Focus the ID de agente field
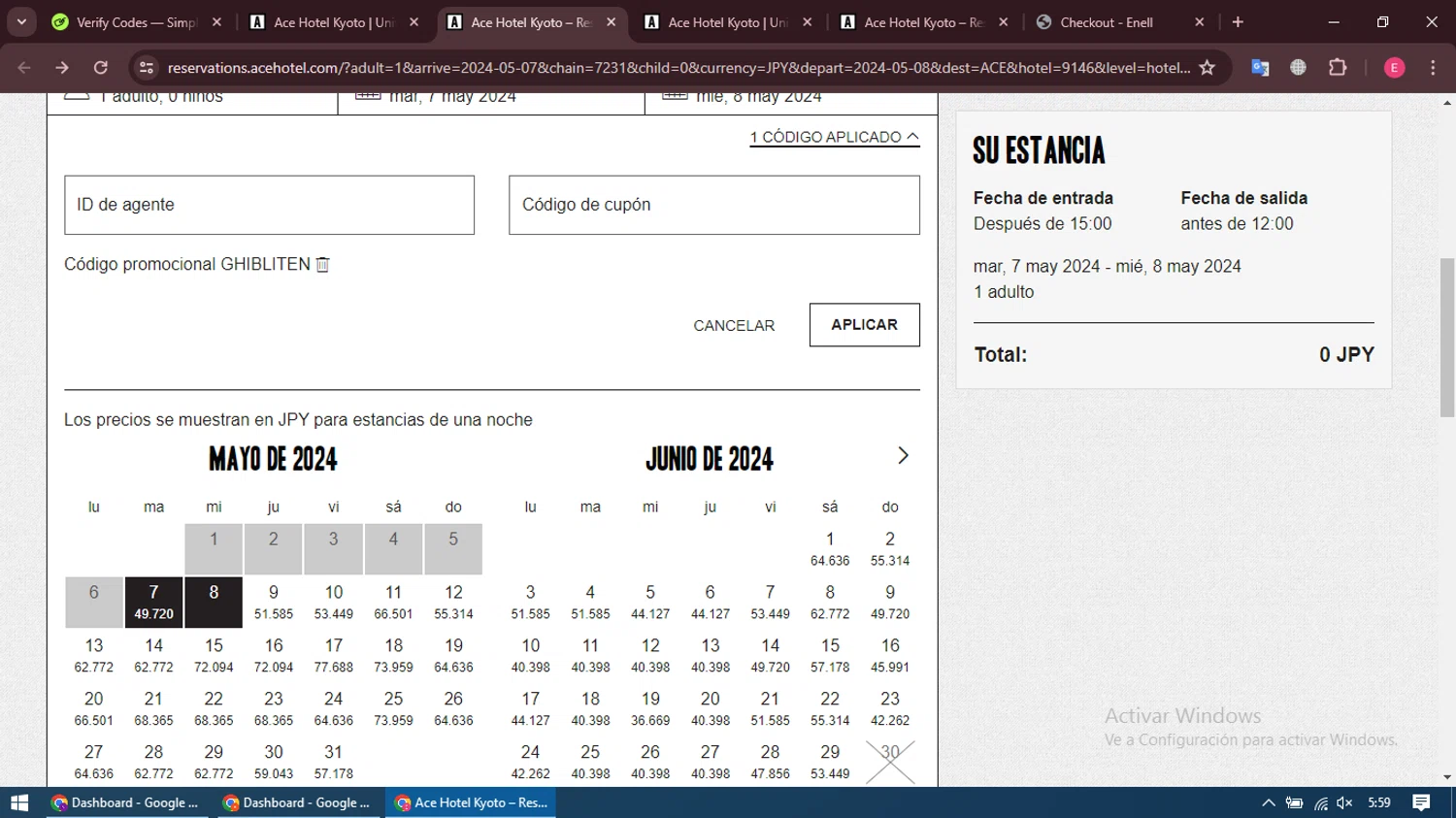 (269, 205)
